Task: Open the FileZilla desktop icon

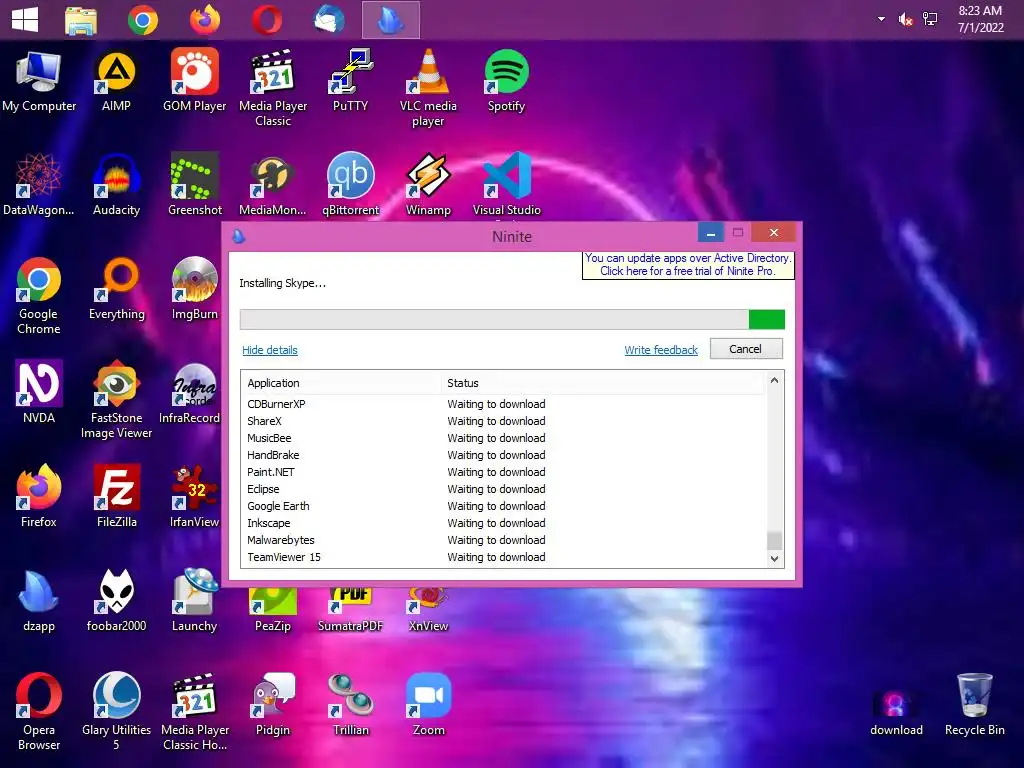Action: (116, 496)
